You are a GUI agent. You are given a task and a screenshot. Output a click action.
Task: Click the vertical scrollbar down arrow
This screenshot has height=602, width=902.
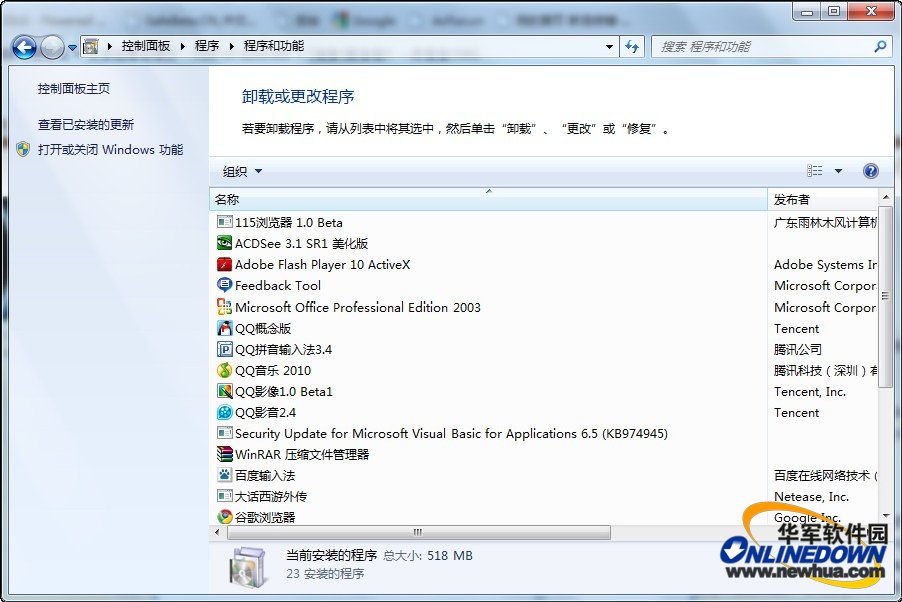[885, 516]
